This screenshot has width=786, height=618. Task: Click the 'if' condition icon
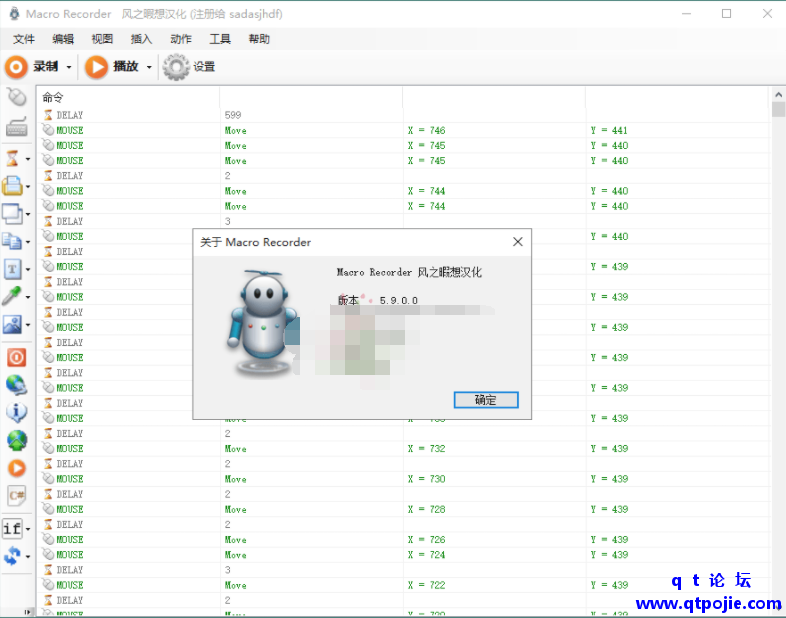[x=12, y=528]
